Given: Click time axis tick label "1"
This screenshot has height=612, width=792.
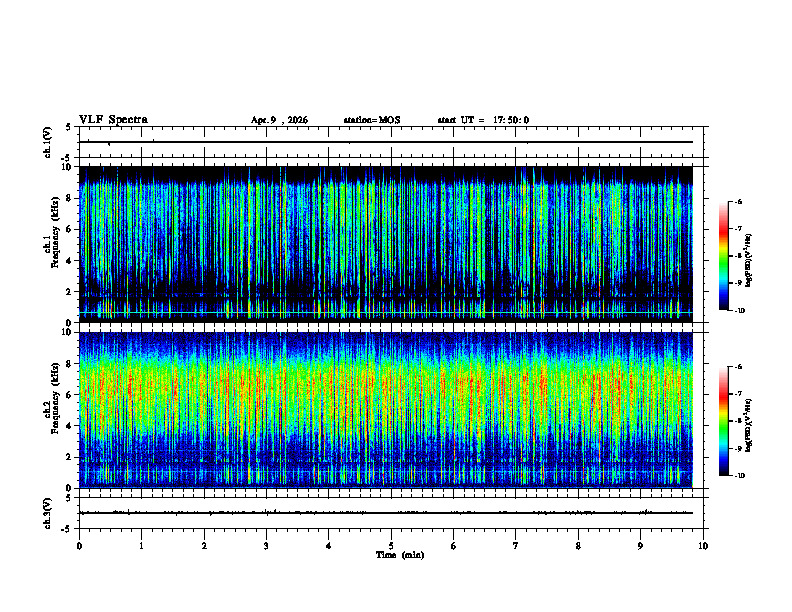Looking at the screenshot, I should tap(141, 546).
